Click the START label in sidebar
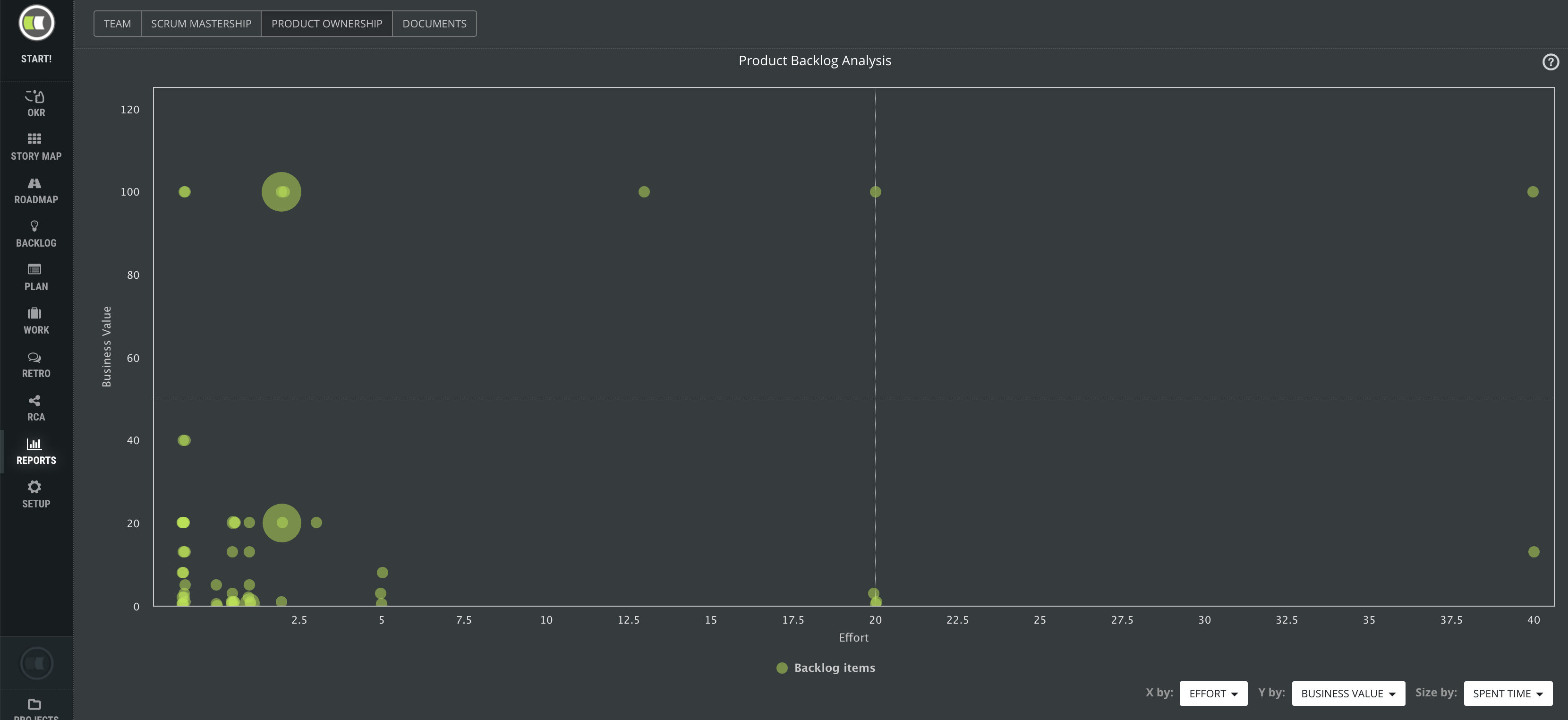Screen dimensions: 1568x720 tap(36, 58)
